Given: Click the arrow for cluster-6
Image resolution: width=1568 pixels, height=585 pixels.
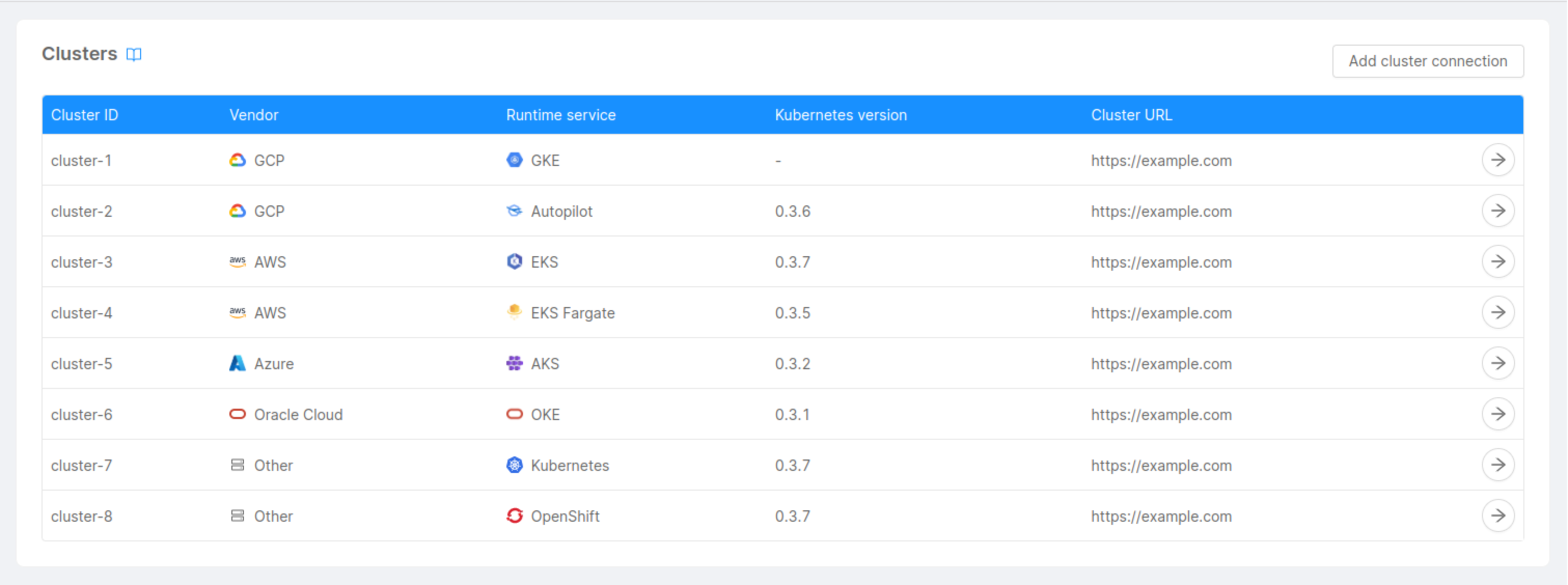Looking at the screenshot, I should tap(1497, 414).
